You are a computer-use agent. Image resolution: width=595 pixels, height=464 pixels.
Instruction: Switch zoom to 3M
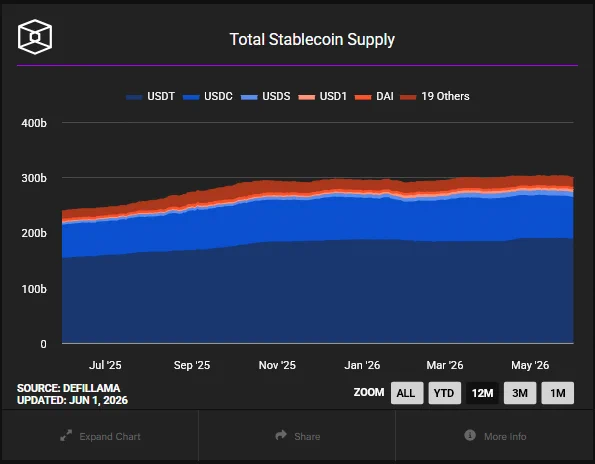tap(520, 393)
